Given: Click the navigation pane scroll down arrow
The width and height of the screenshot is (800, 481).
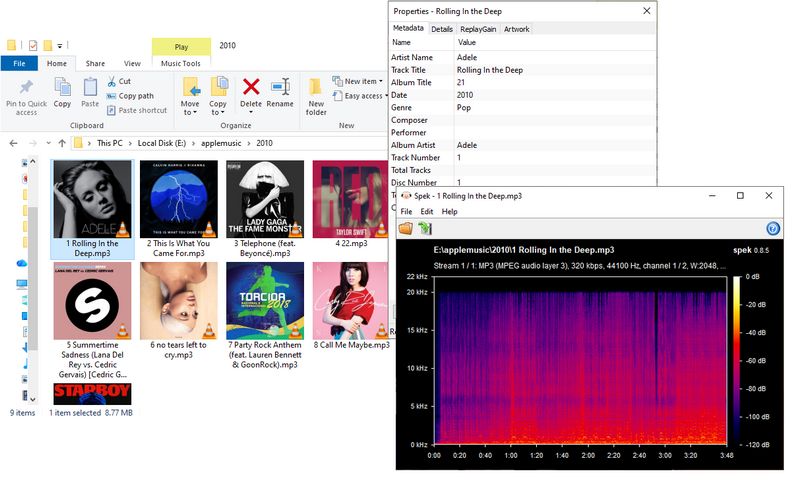Looking at the screenshot, I should point(33,399).
